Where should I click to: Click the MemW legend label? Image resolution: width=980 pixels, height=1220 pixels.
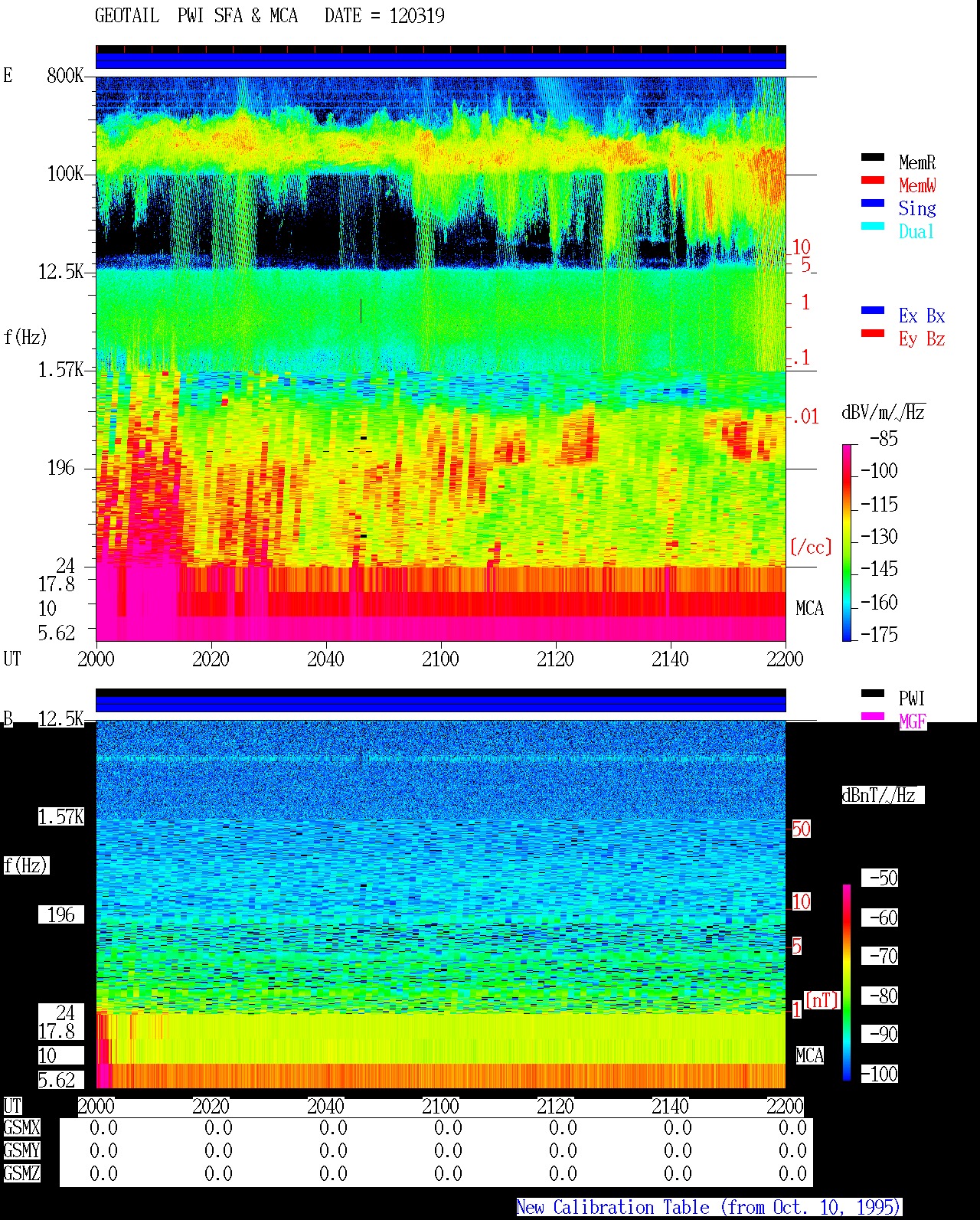[x=917, y=185]
